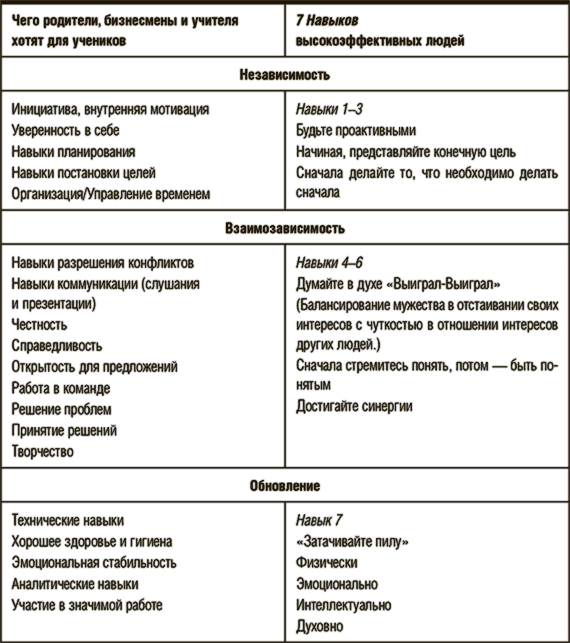570x643 pixels.
Task: Click the line 'Технические навыки'
Action: point(68,520)
